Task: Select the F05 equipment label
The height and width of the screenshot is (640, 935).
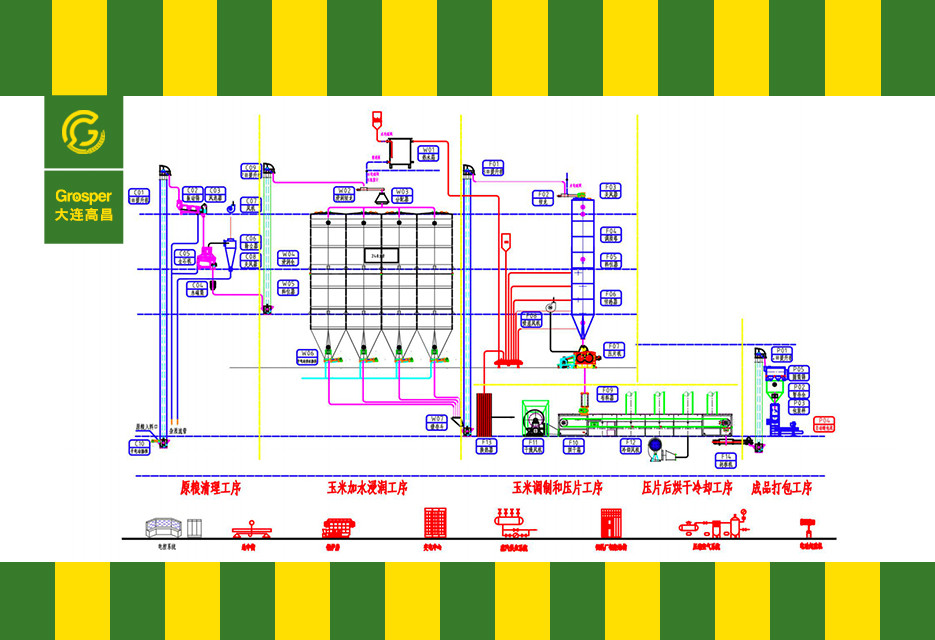Action: (611, 261)
